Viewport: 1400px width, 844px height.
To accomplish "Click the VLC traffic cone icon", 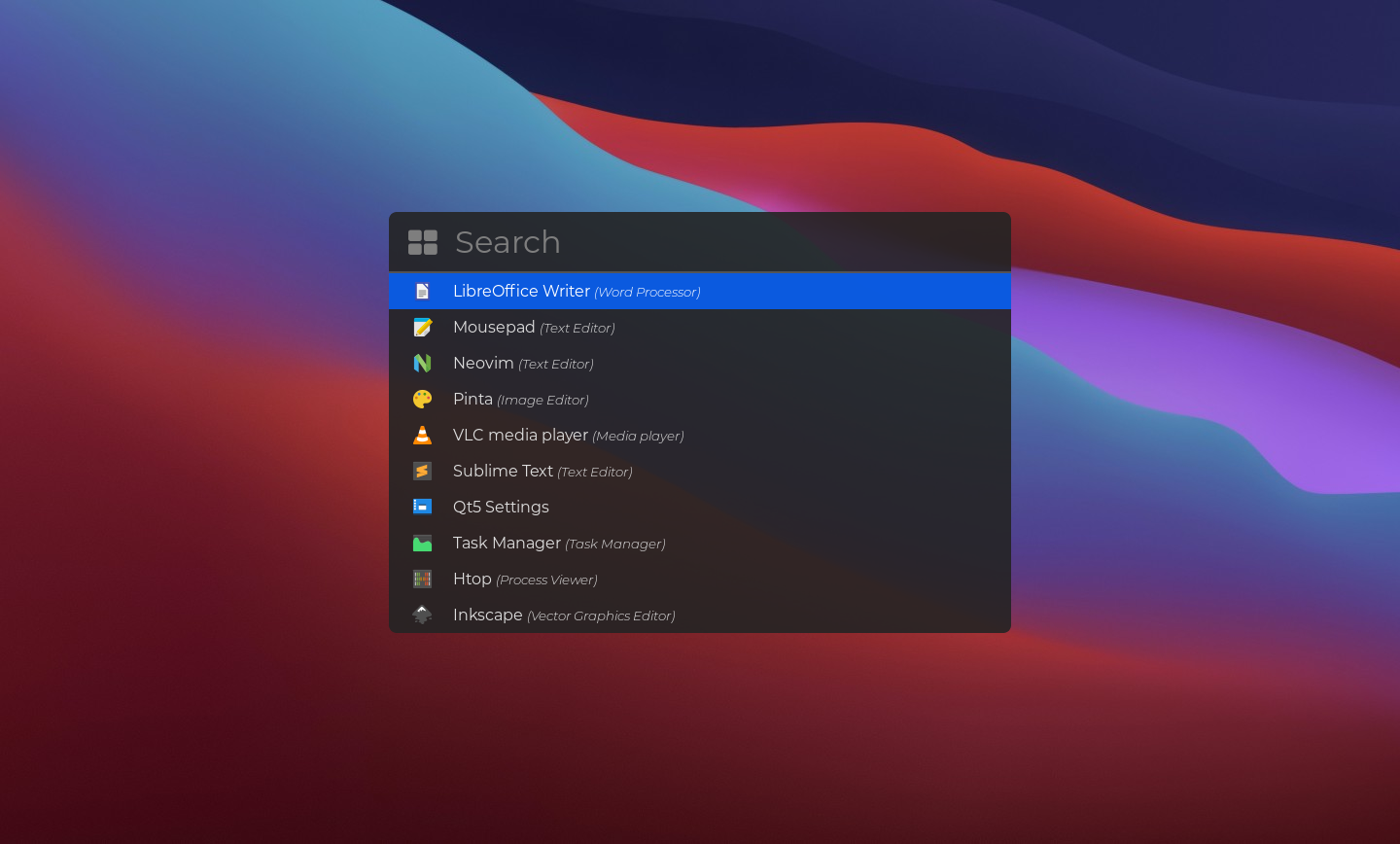I will pyautogui.click(x=422, y=435).
